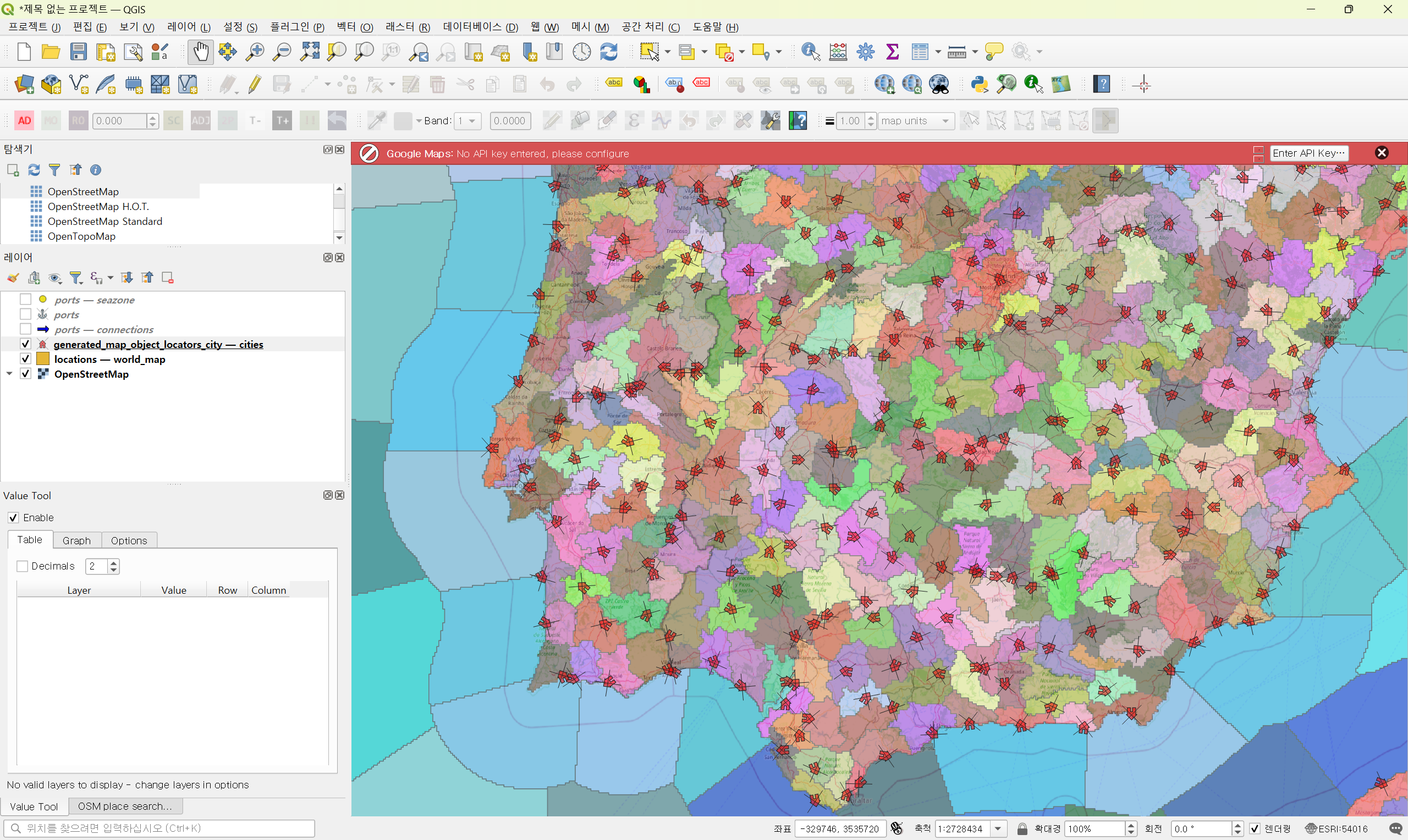Enable the ports — seazone layer checkbox
The width and height of the screenshot is (1408, 840).
(25, 300)
